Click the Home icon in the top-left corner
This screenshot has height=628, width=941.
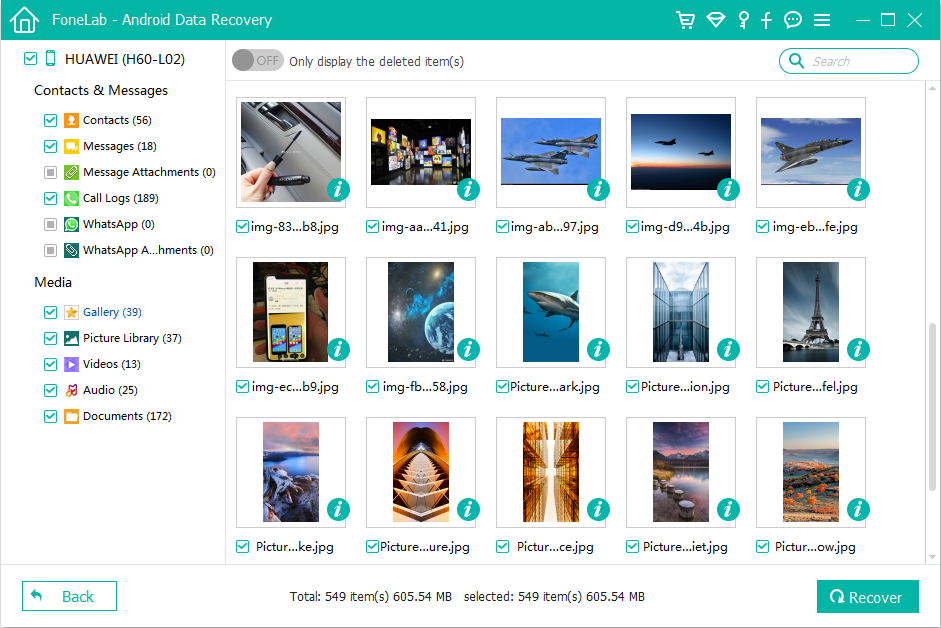point(23,19)
